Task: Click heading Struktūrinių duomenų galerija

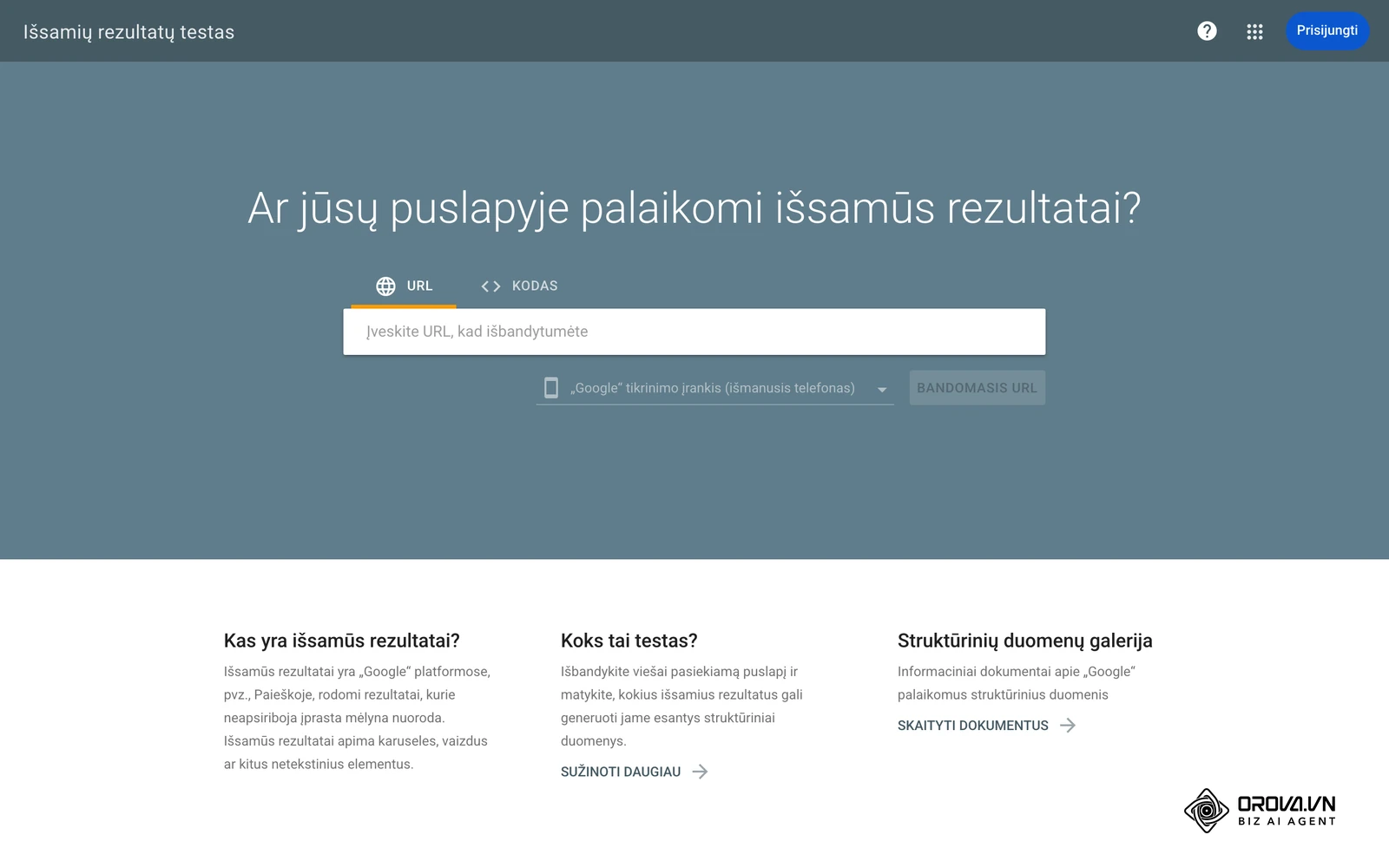Action: pyautogui.click(x=1025, y=641)
